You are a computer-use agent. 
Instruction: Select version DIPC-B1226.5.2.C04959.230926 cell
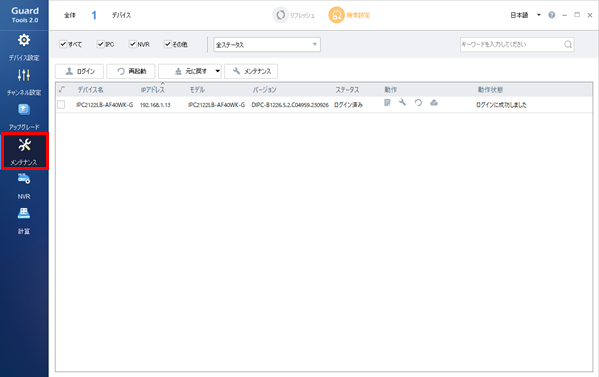[x=290, y=105]
